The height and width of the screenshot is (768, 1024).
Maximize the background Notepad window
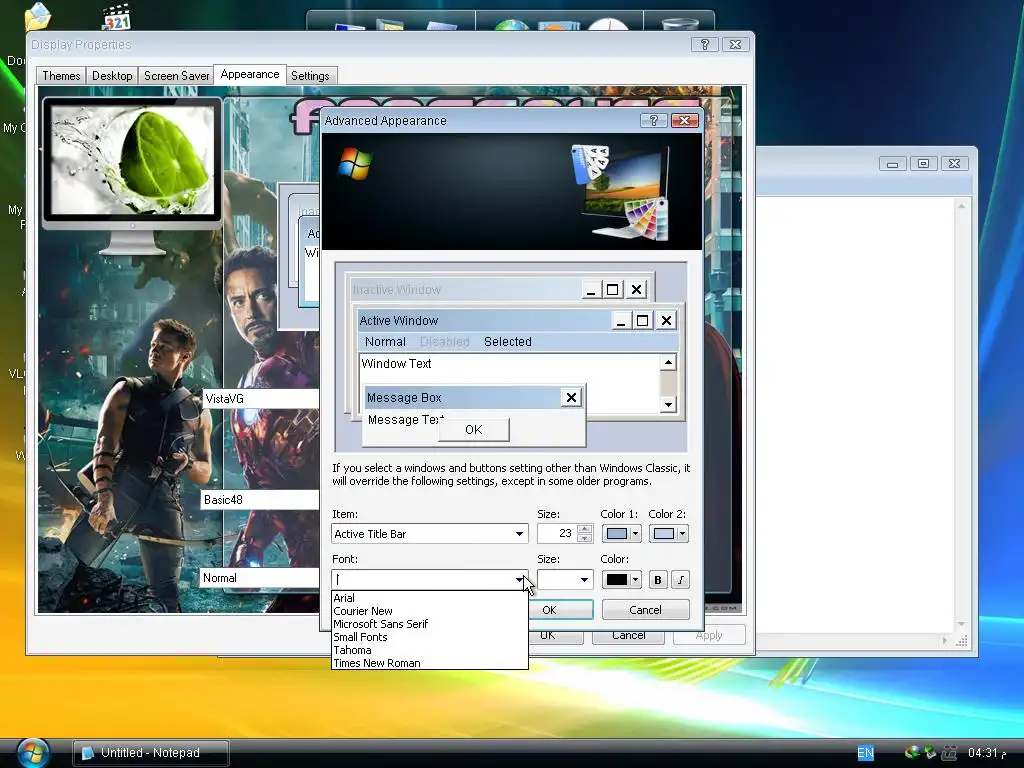coord(923,163)
